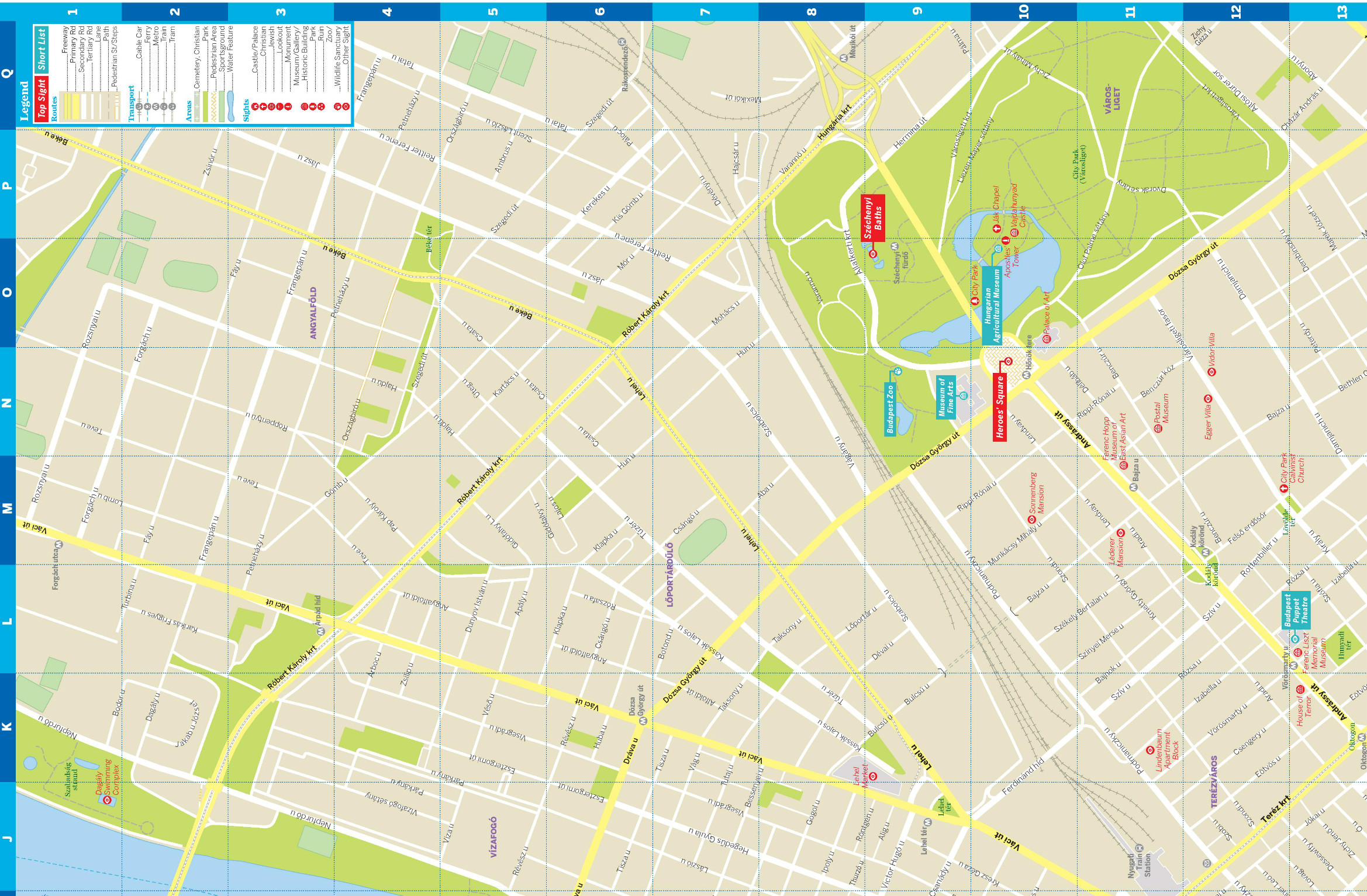Click the Széchenyi Baths sight marker icon
The image size is (1367, 896).
coord(873,254)
